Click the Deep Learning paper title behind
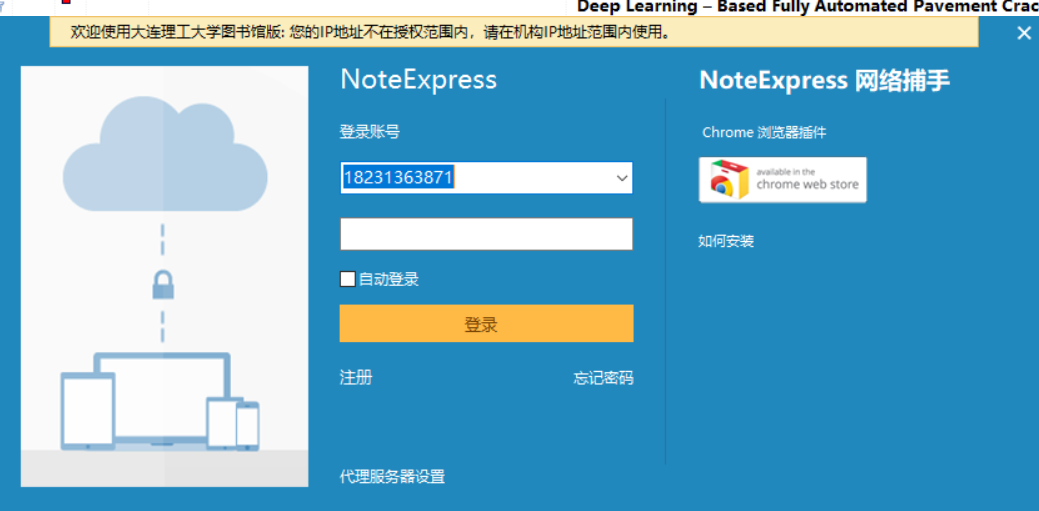1039x511 pixels. [x=808, y=7]
